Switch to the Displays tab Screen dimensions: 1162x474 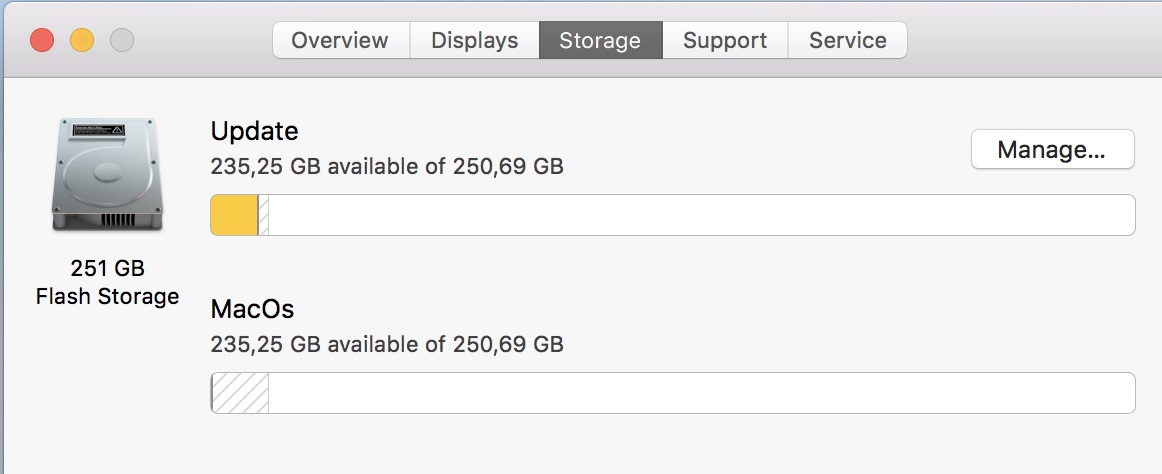point(475,41)
